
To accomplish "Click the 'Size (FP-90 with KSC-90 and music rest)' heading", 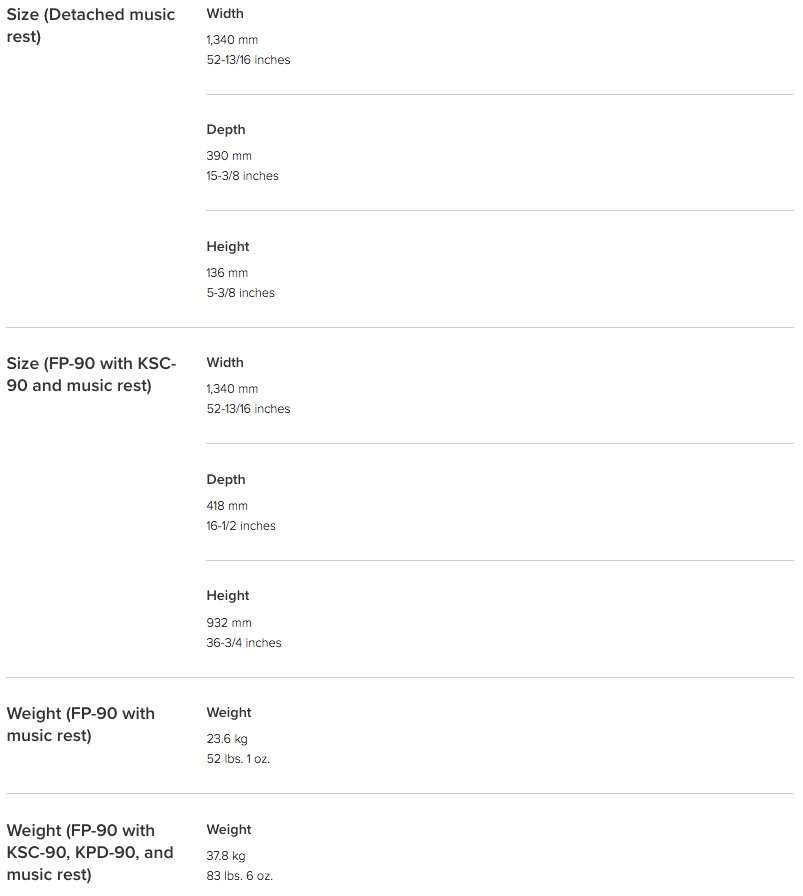I will point(91,374).
